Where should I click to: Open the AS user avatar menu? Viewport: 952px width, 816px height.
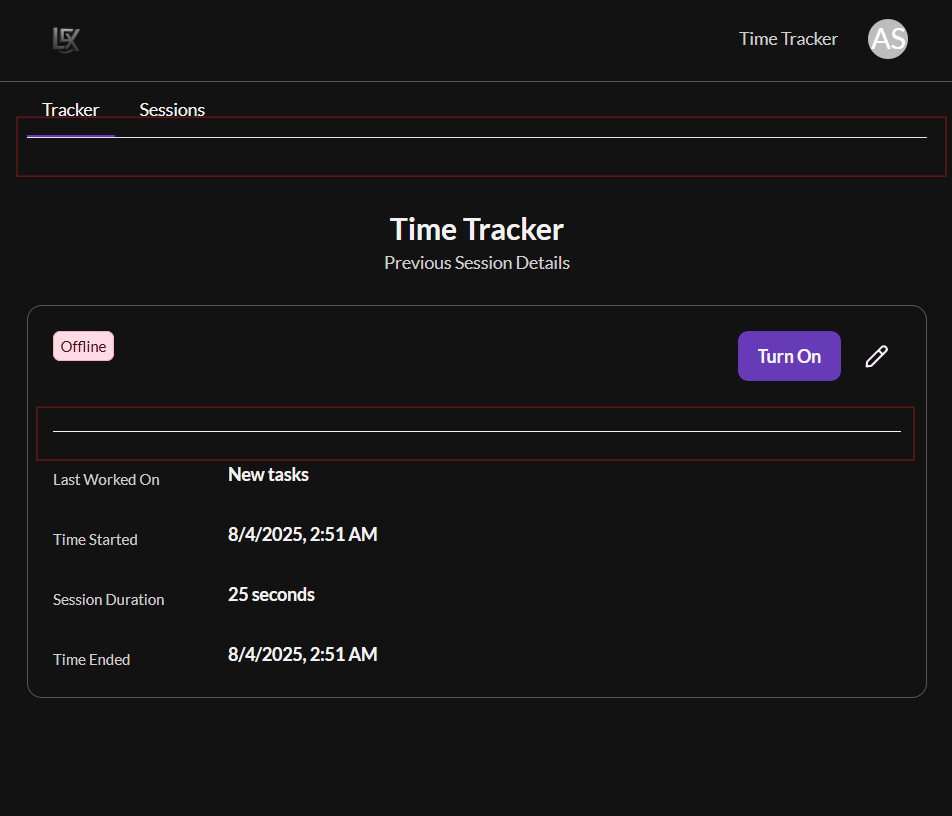coord(888,39)
